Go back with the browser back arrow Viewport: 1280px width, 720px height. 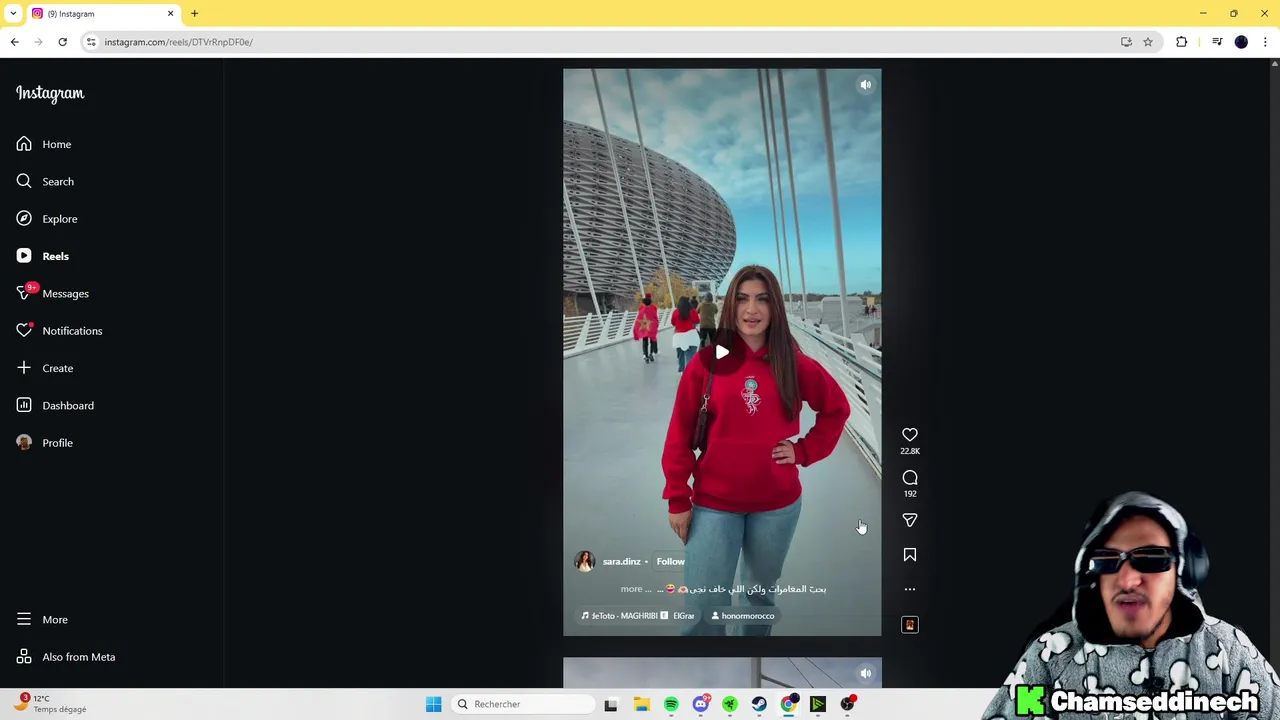click(x=14, y=42)
